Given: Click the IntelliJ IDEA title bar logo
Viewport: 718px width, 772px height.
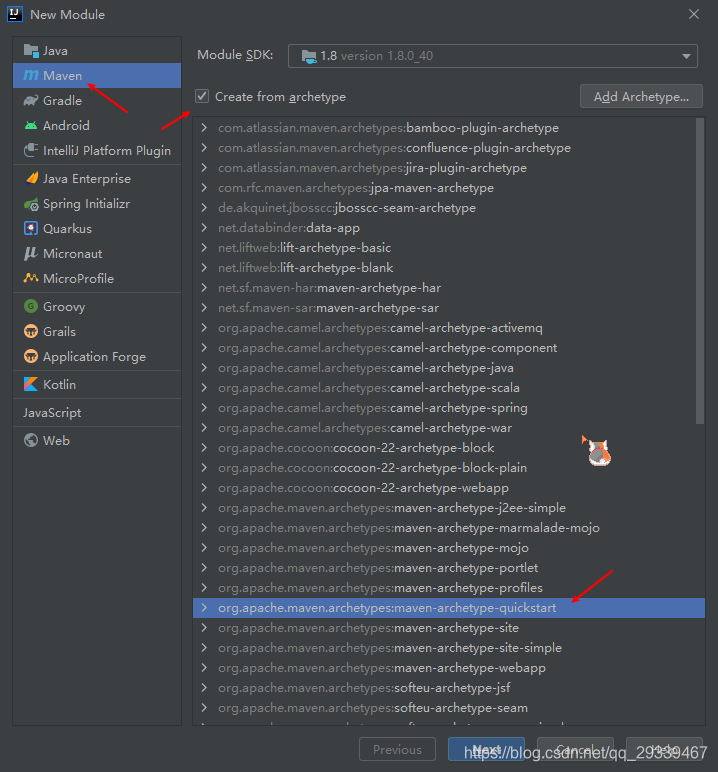Looking at the screenshot, I should click(x=15, y=14).
